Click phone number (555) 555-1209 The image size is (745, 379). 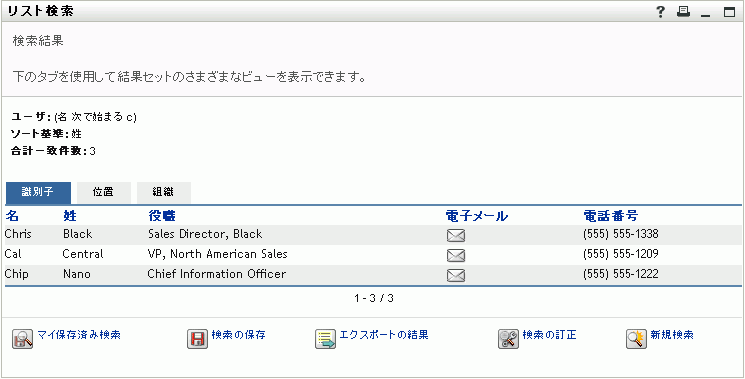621,254
